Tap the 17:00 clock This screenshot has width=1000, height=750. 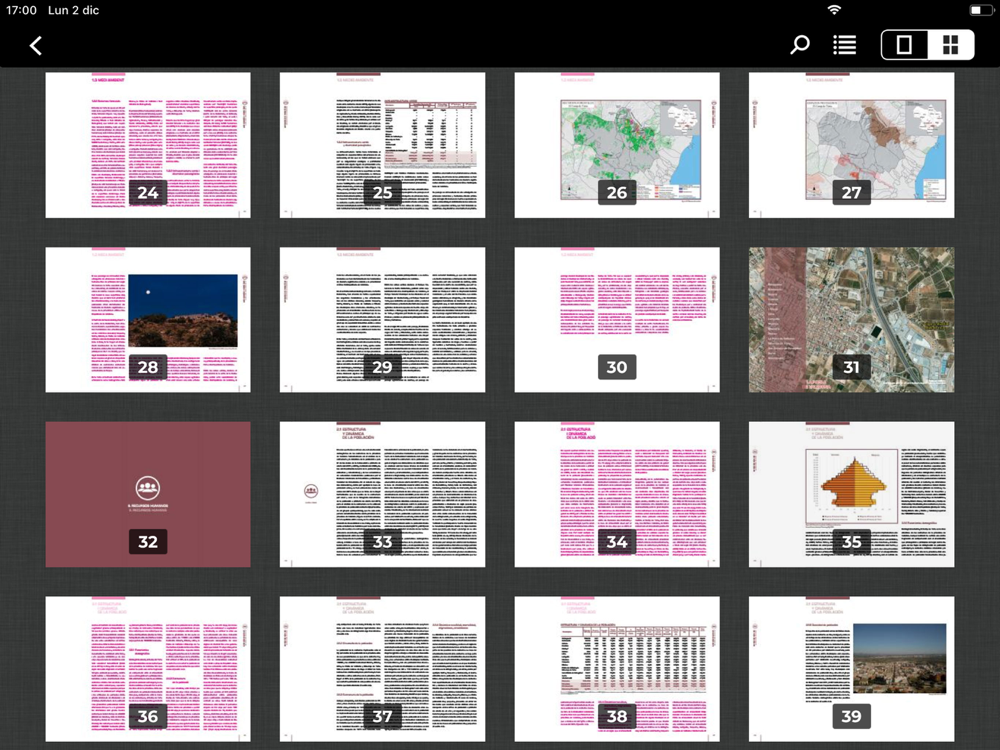(x=22, y=10)
